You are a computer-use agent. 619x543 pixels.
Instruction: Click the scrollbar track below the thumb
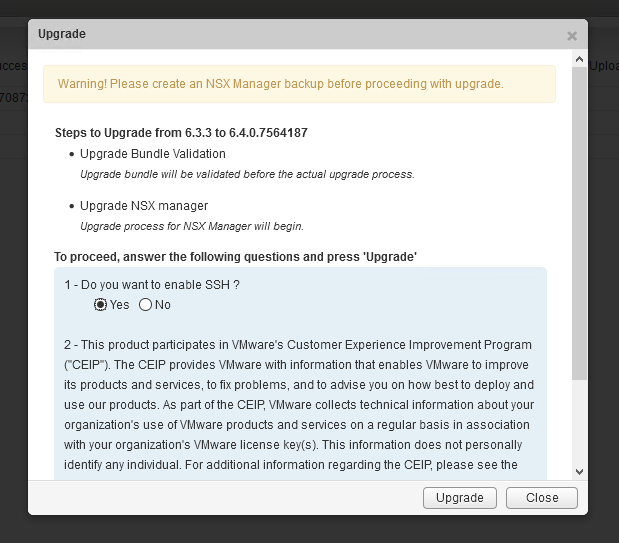579,422
